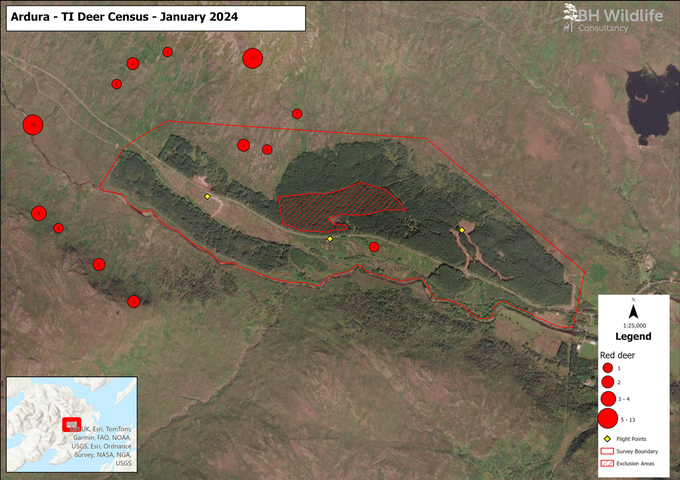Click the yellow flight point in the eastern forest clearing
Screen dimensions: 680x480
(462, 230)
